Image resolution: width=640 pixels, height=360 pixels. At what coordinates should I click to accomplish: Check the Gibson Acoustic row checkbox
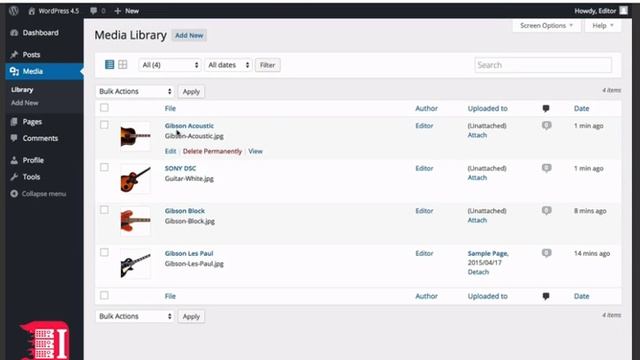click(x=104, y=125)
